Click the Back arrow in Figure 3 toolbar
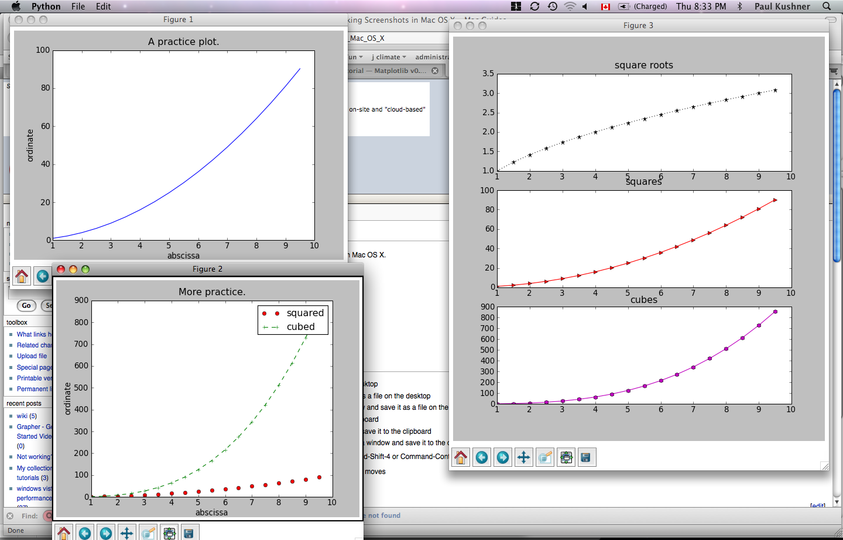Viewport: 843px width, 540px height. point(482,457)
